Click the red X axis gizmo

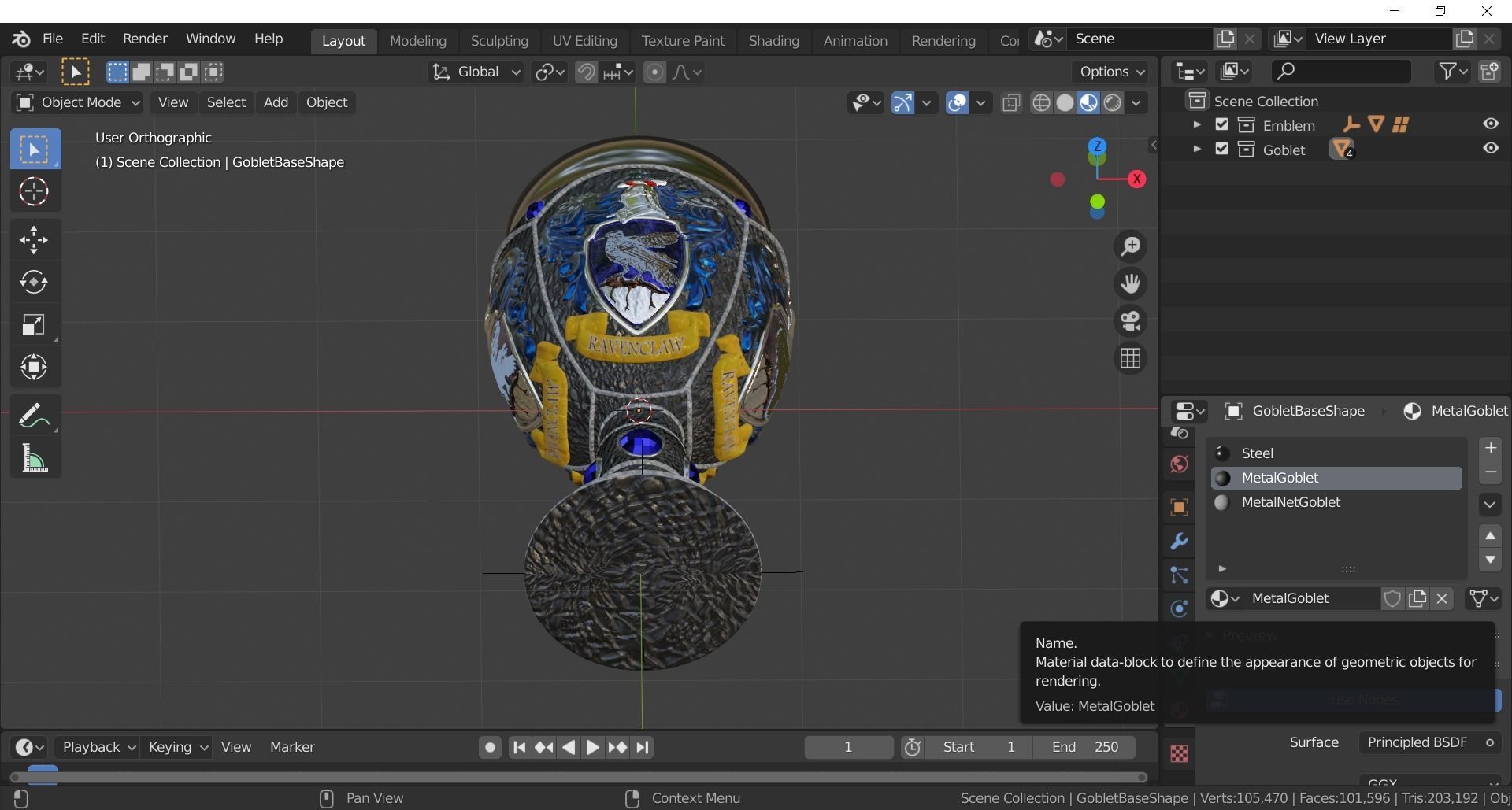1136,179
